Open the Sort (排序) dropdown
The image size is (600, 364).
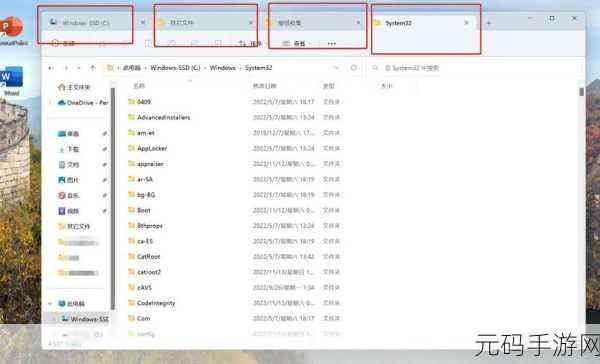(251, 44)
